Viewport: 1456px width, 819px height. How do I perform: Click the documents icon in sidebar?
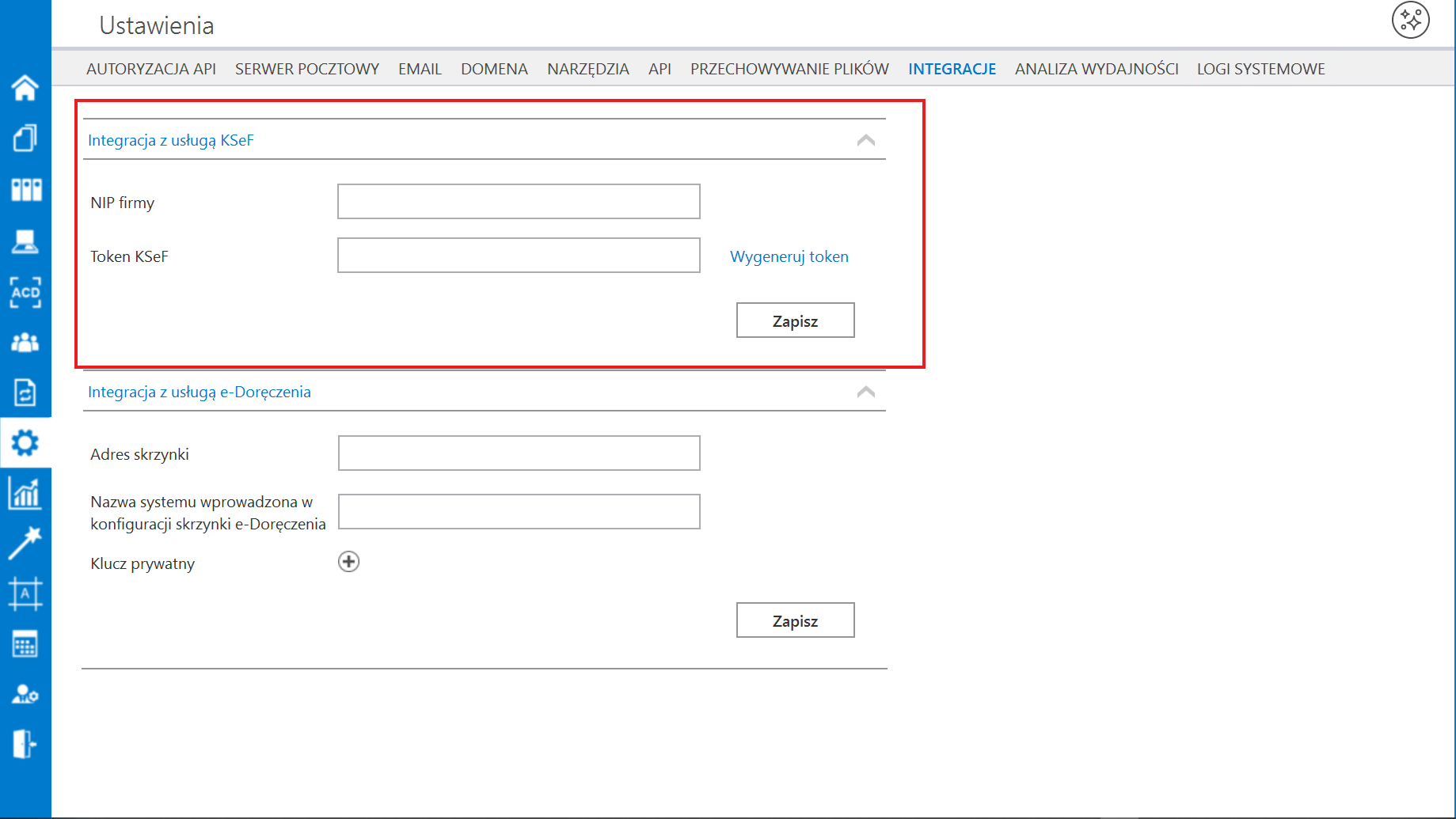click(25, 138)
